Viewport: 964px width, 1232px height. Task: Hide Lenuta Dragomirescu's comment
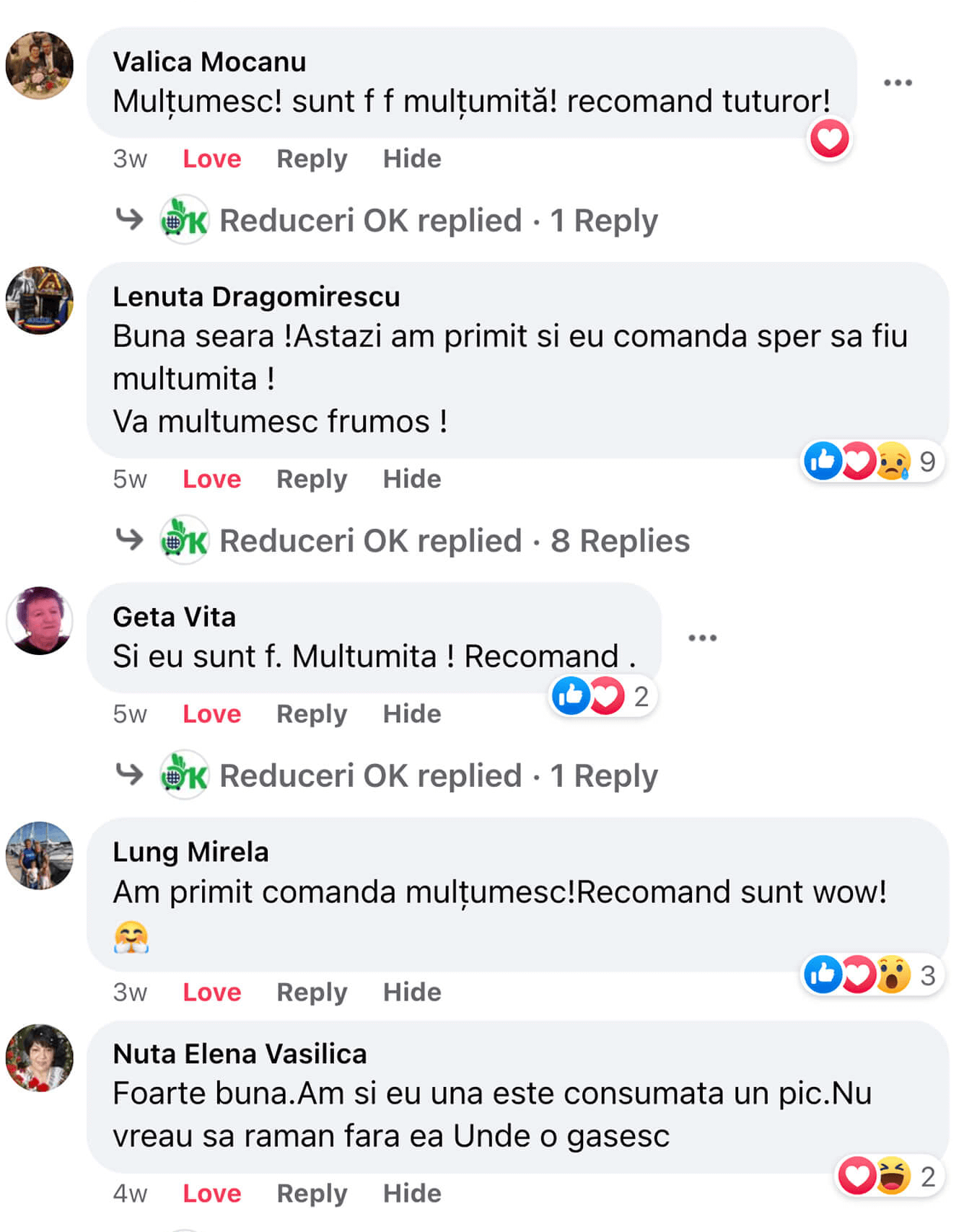click(x=411, y=479)
